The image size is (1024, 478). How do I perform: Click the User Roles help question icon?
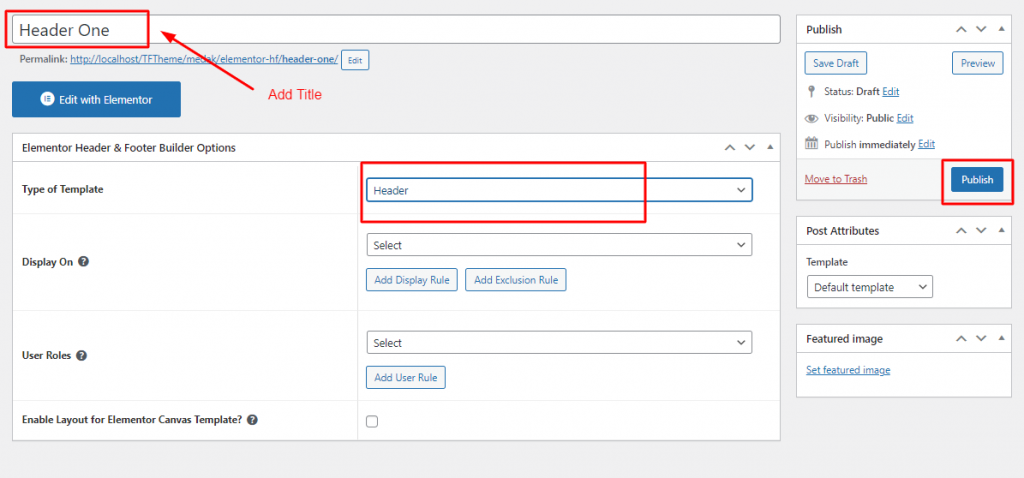tap(80, 355)
